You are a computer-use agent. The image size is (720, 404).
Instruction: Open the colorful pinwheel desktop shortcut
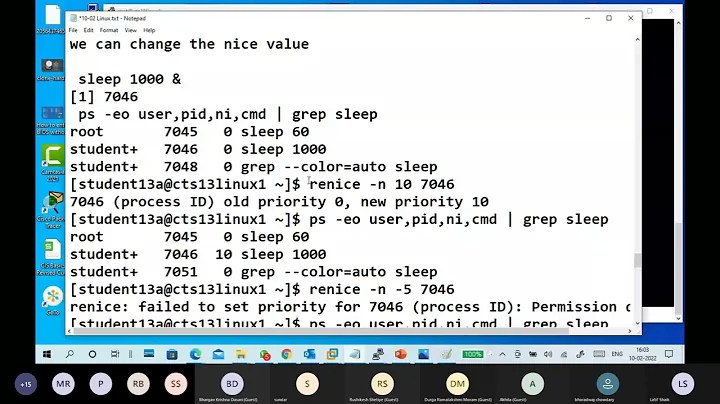tap(53, 301)
